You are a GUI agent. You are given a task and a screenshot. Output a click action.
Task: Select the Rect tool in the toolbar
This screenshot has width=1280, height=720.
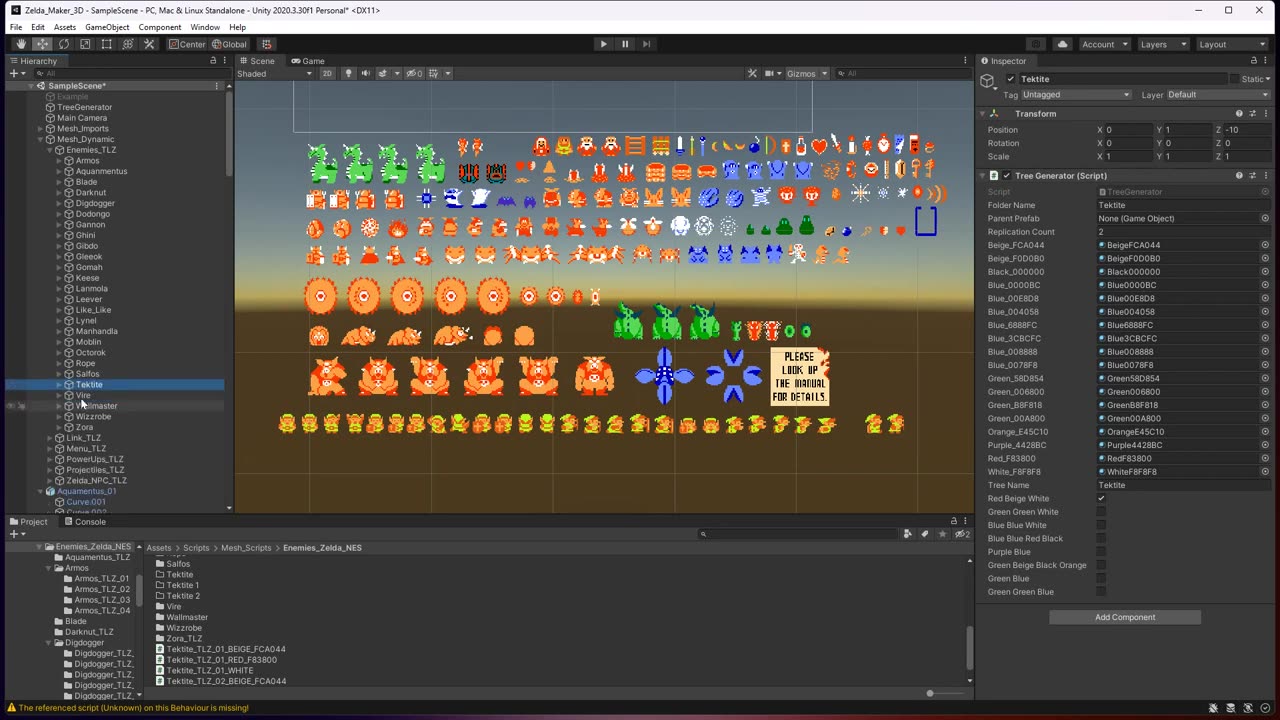click(106, 44)
